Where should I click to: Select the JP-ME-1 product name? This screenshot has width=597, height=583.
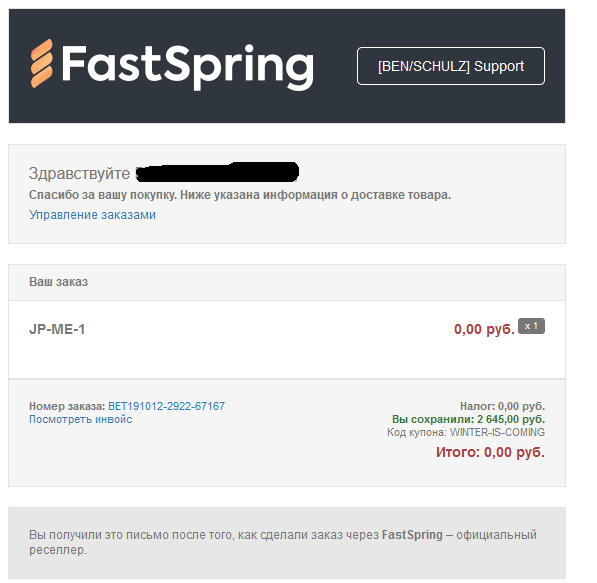(x=57, y=329)
